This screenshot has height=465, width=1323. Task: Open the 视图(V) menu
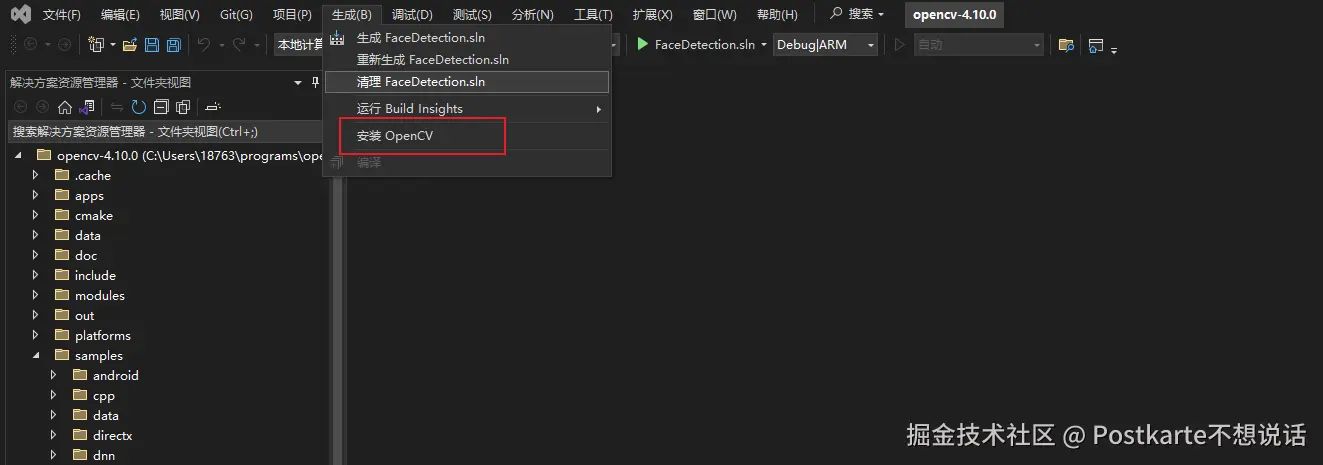(x=180, y=15)
